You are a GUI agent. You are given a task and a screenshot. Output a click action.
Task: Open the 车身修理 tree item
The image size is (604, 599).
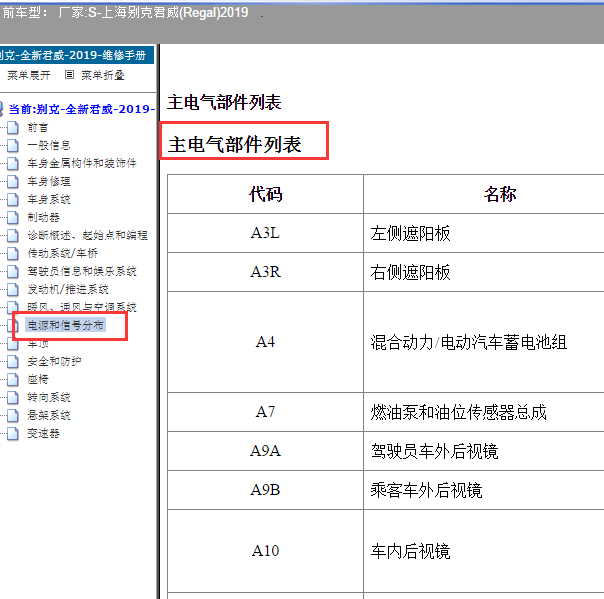click(49, 181)
